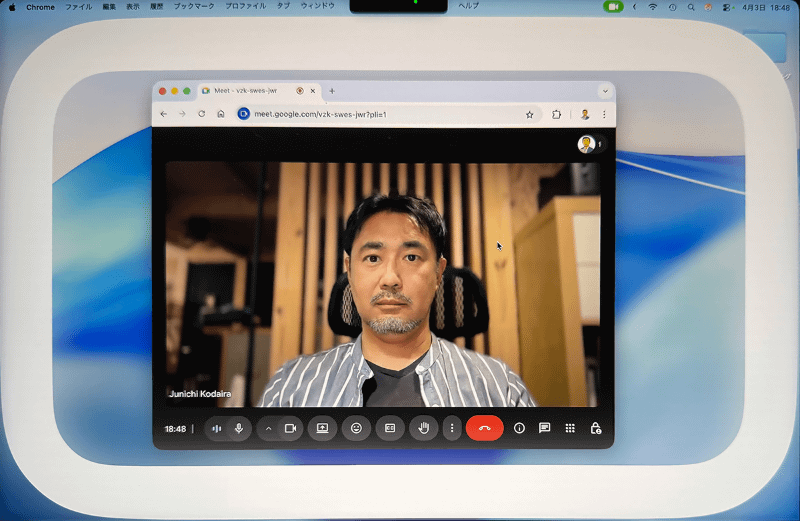The image size is (800, 521).
Task: Click the recording indicator on the Meet tab
Action: pos(300,91)
